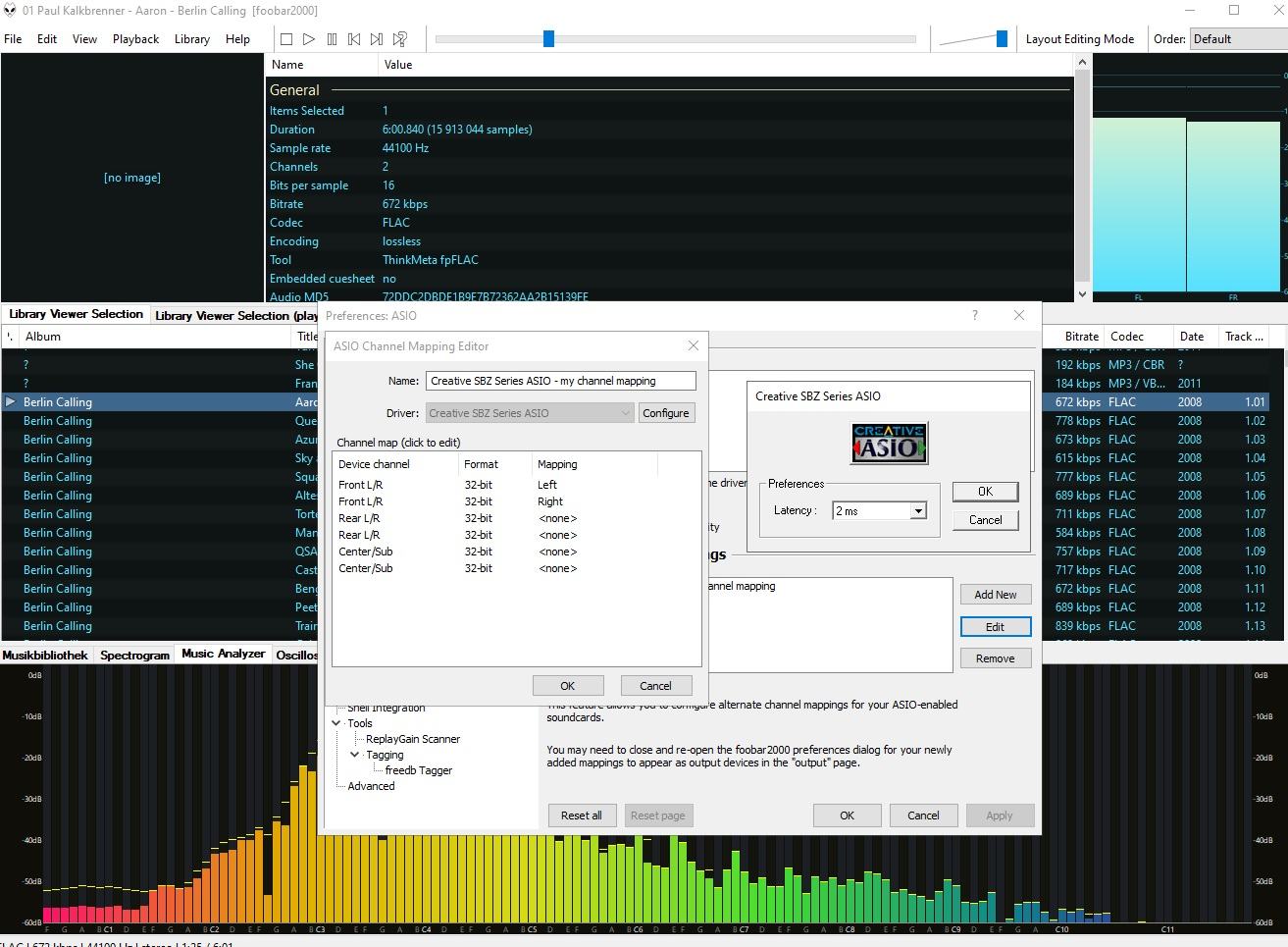The height and width of the screenshot is (947, 1288).
Task: Switch to the Spectrogram tab
Action: [135, 655]
